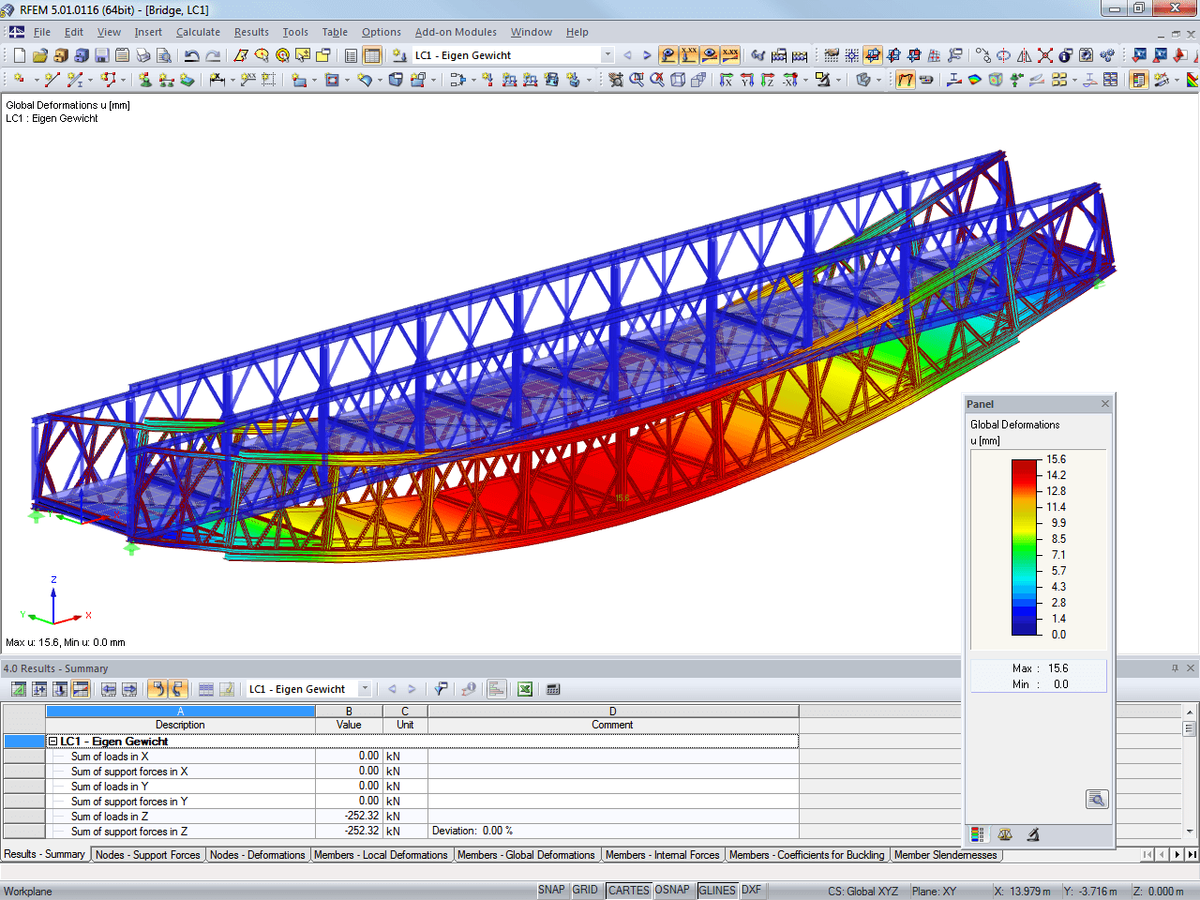The image size is (1200, 900).
Task: Toggle GRID display in status bar
Action: click(x=585, y=889)
